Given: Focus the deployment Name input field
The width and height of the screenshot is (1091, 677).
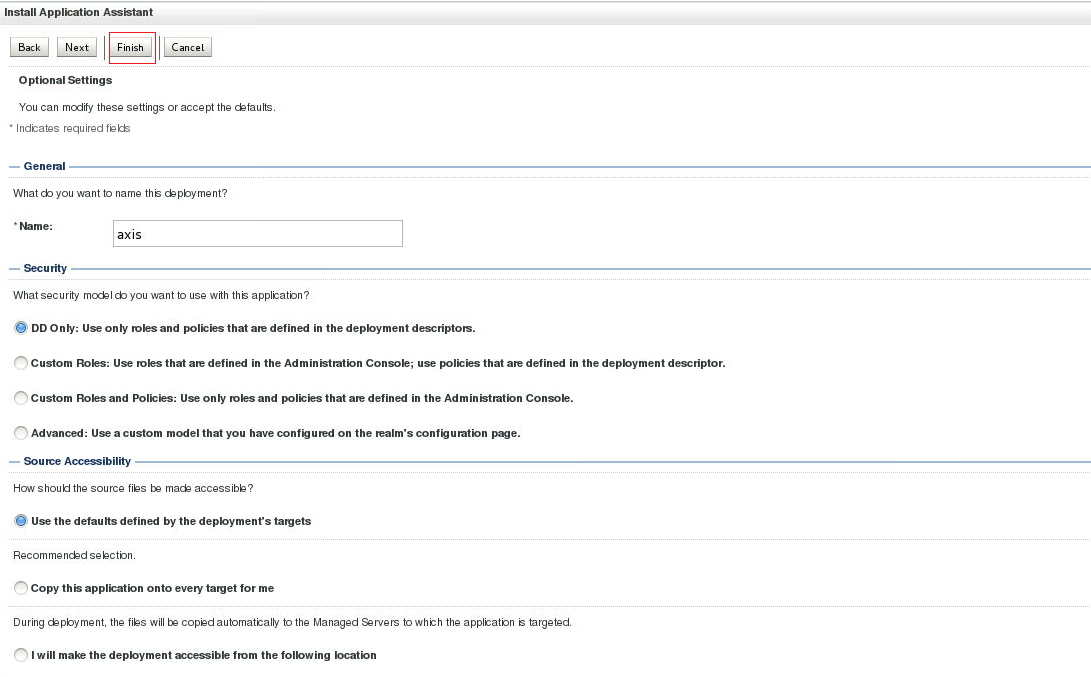Looking at the screenshot, I should (257, 234).
